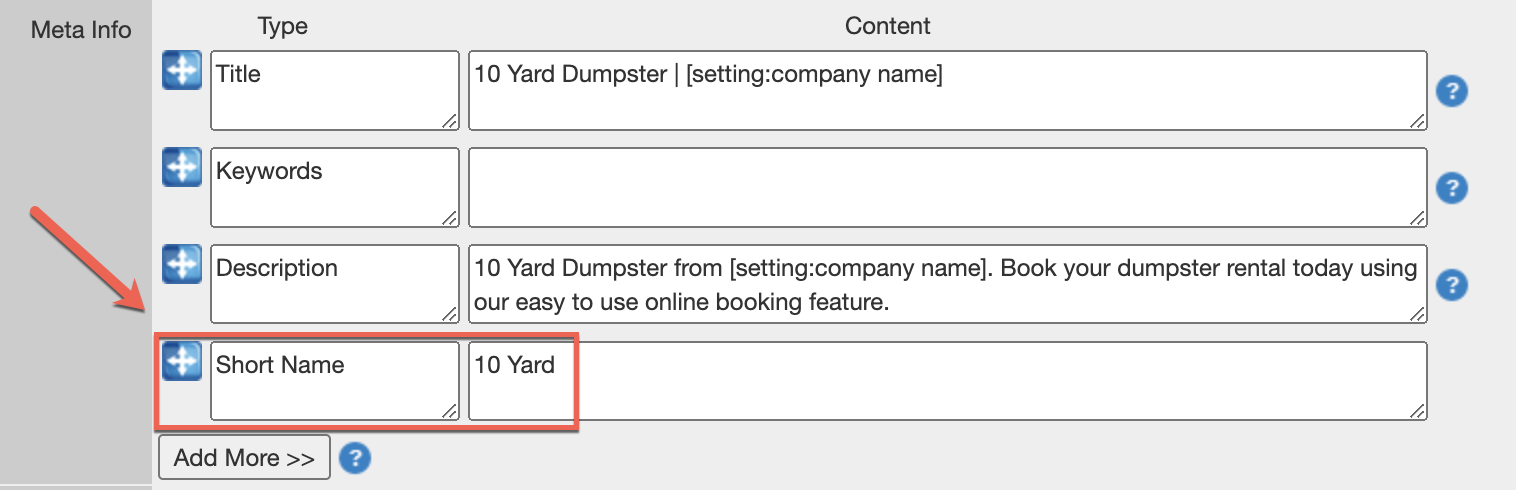Viewport: 1516px width, 490px height.
Task: Click resize grip of Title content box
Action: [x=1418, y=121]
